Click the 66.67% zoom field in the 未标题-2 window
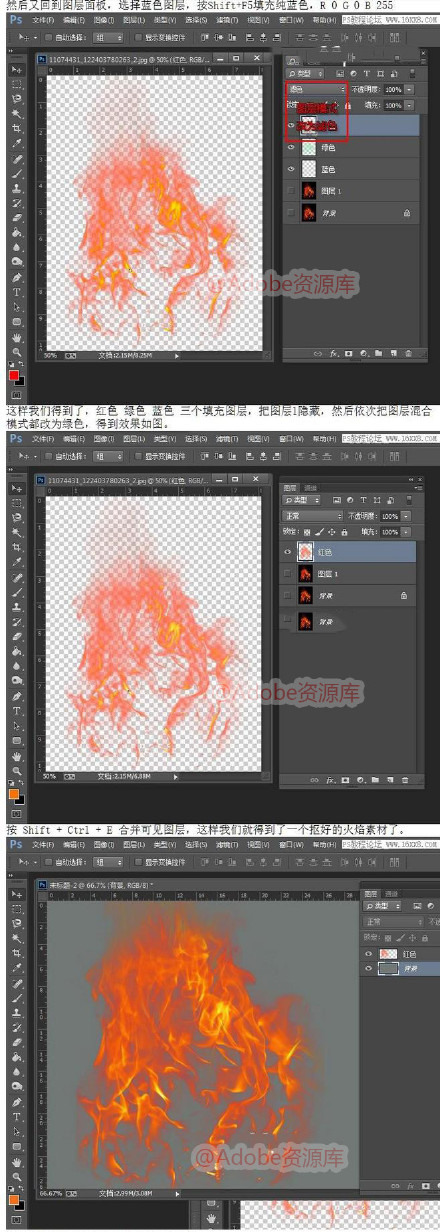This screenshot has height=1232, width=440. [x=52, y=1193]
